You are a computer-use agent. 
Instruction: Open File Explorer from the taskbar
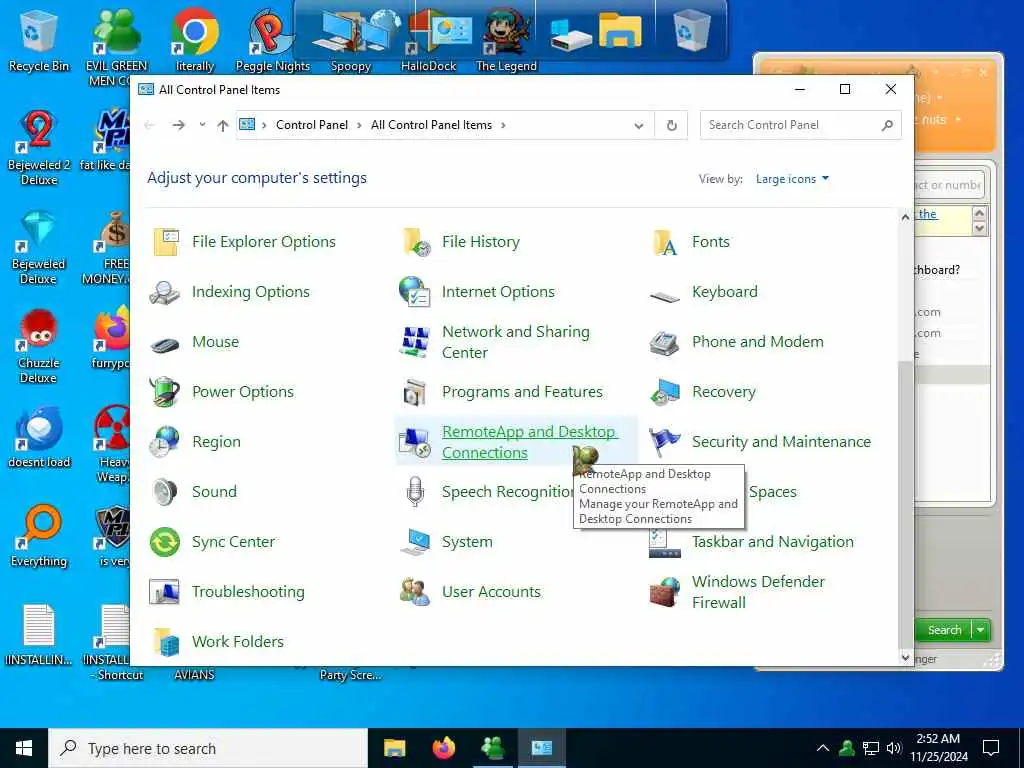point(394,748)
